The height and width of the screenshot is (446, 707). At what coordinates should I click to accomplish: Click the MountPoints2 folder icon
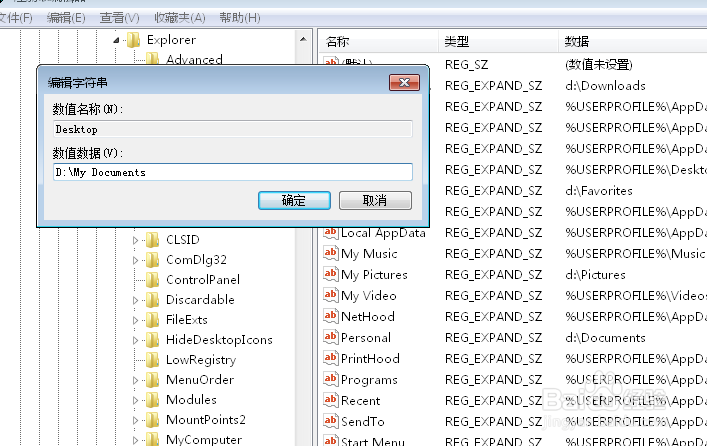tap(152, 420)
